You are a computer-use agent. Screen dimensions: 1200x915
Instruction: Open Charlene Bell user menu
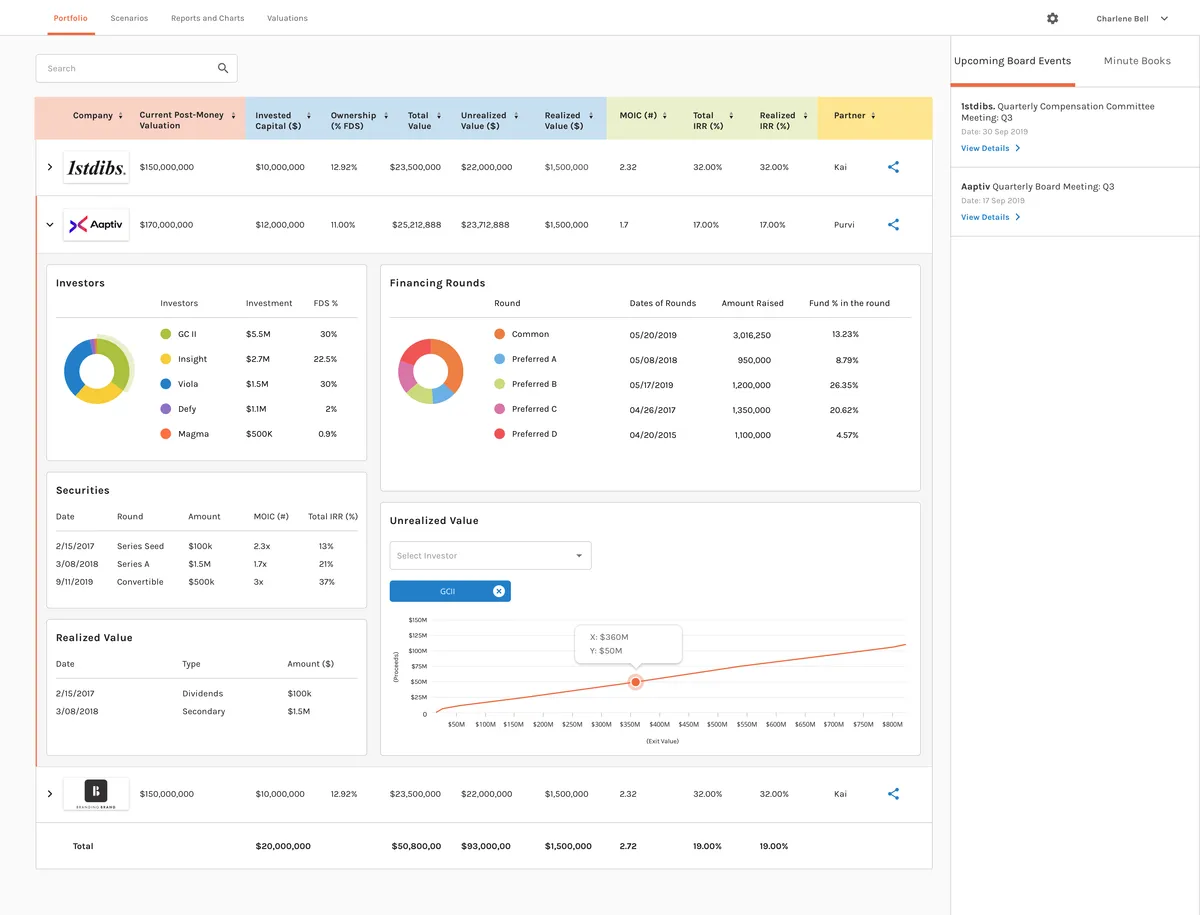tap(1131, 19)
